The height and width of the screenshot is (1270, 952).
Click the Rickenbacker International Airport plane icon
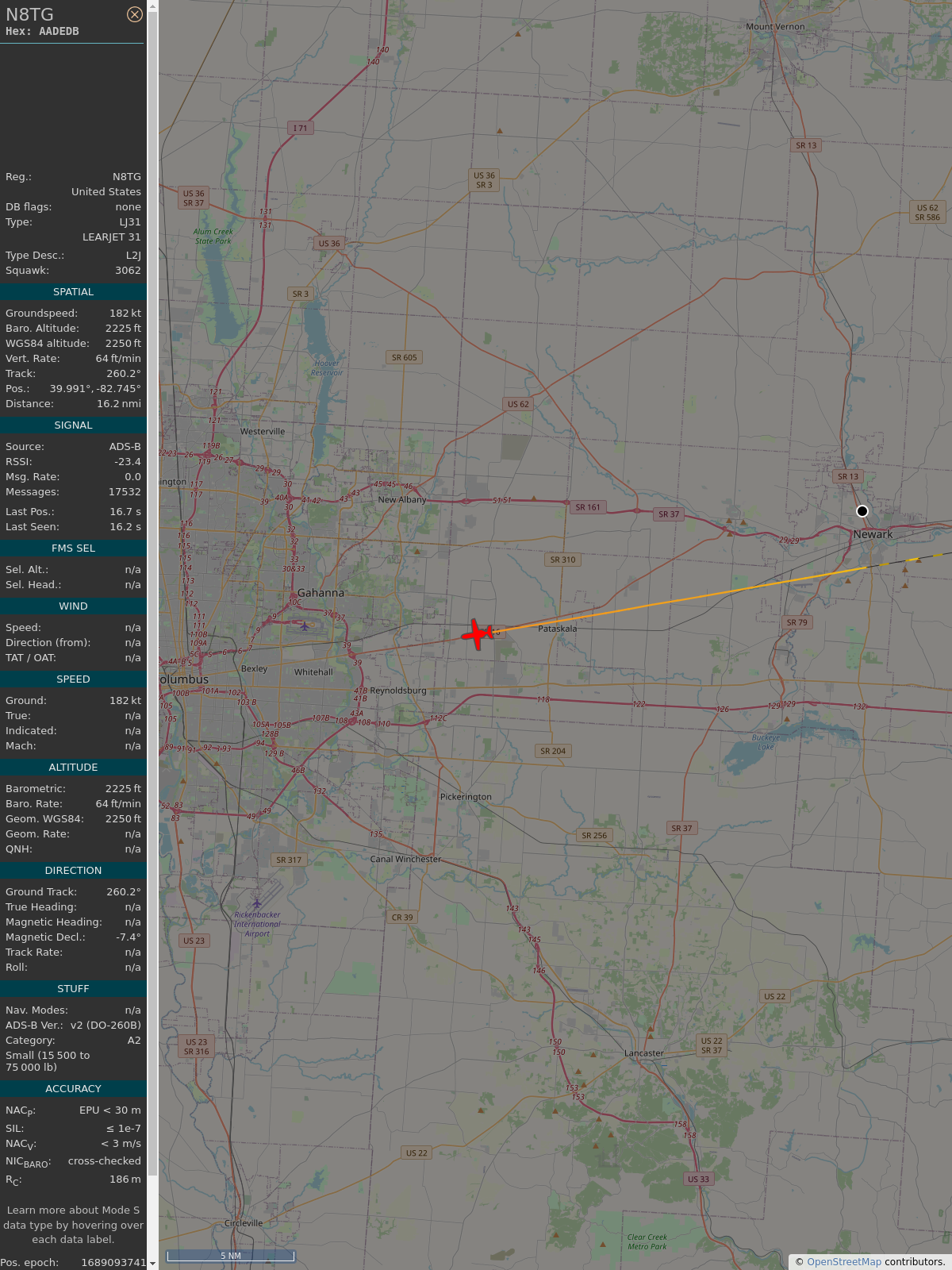point(256,903)
